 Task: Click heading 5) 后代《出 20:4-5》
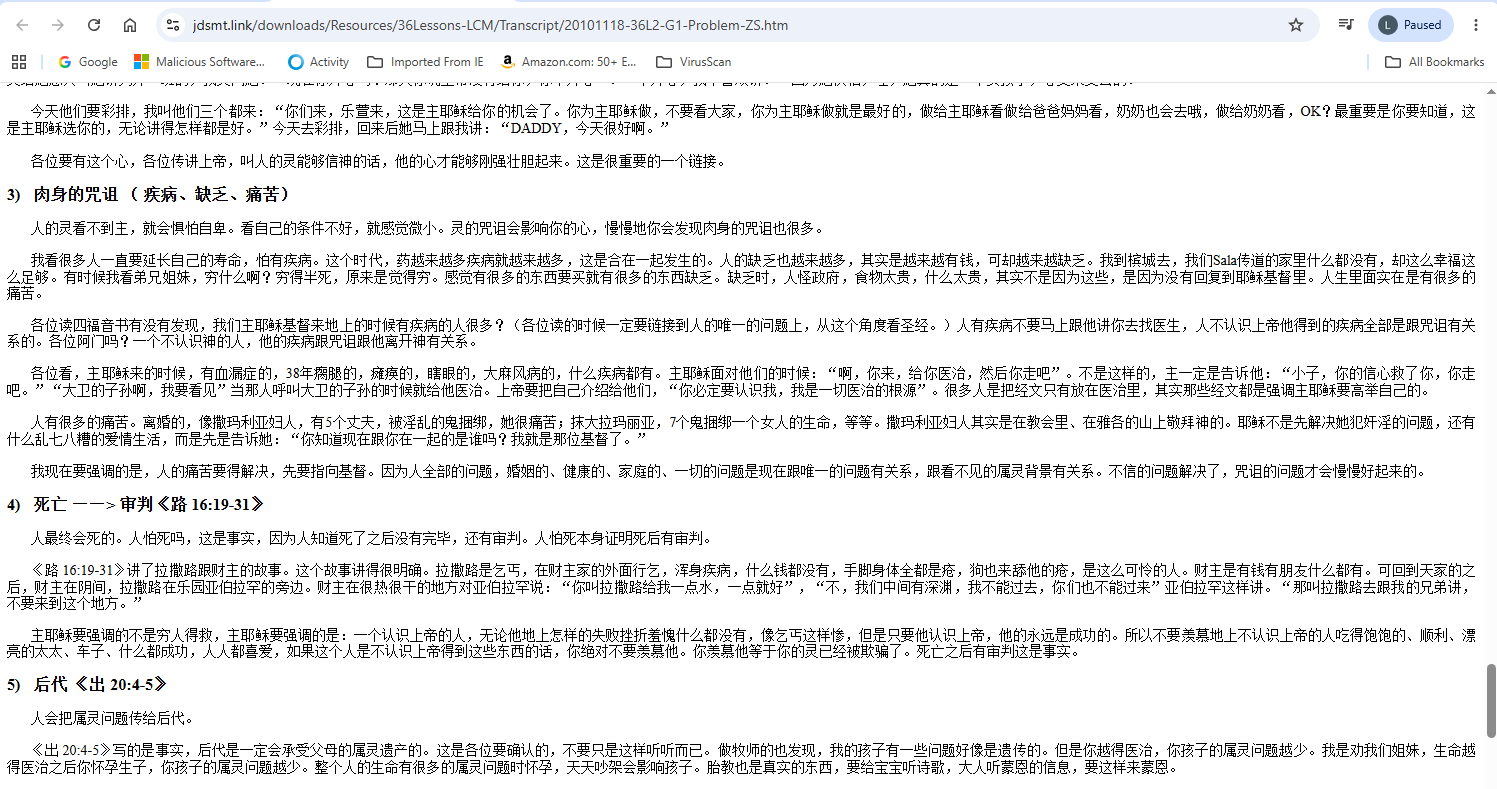pos(86,685)
